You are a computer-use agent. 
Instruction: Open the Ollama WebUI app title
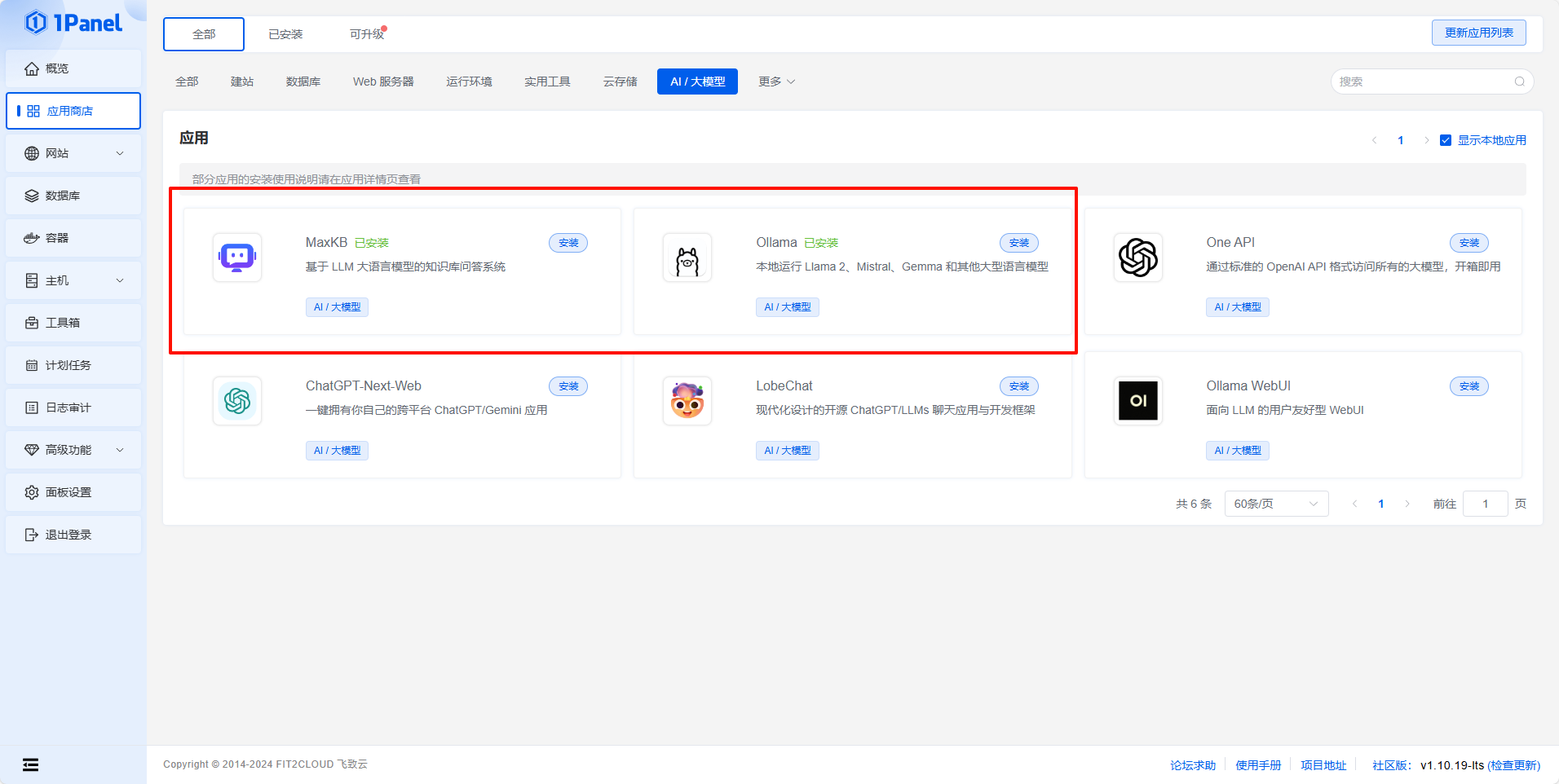pos(1248,386)
